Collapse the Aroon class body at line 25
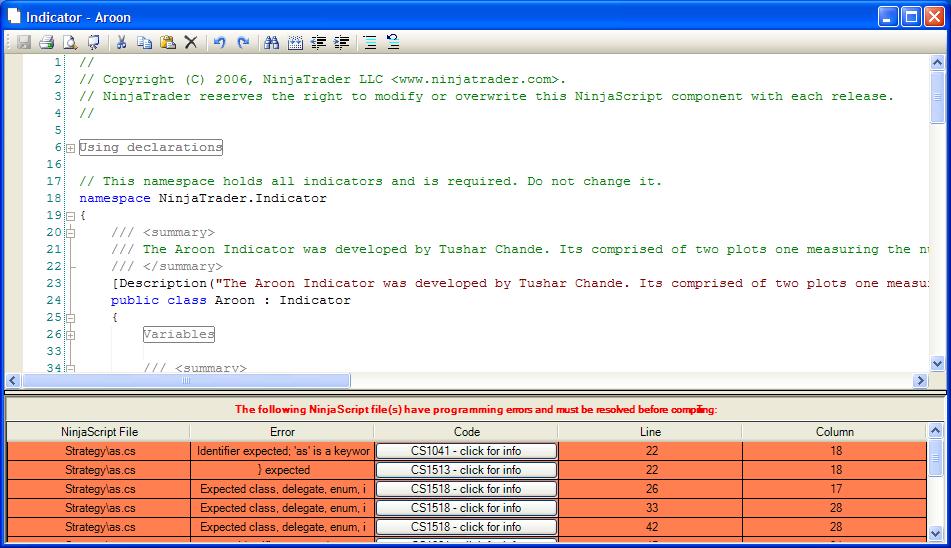The height and width of the screenshot is (548, 951). click(70, 318)
